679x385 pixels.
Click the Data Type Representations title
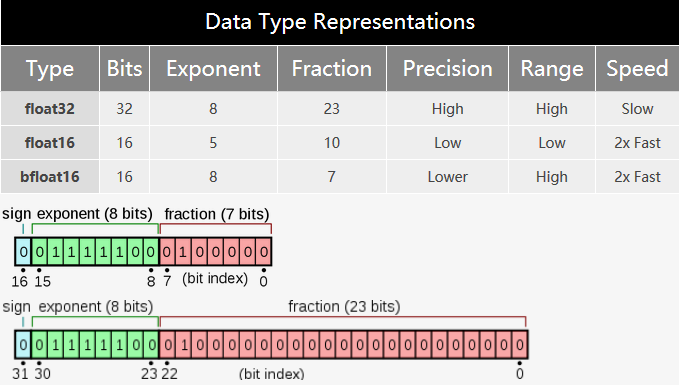340,22
